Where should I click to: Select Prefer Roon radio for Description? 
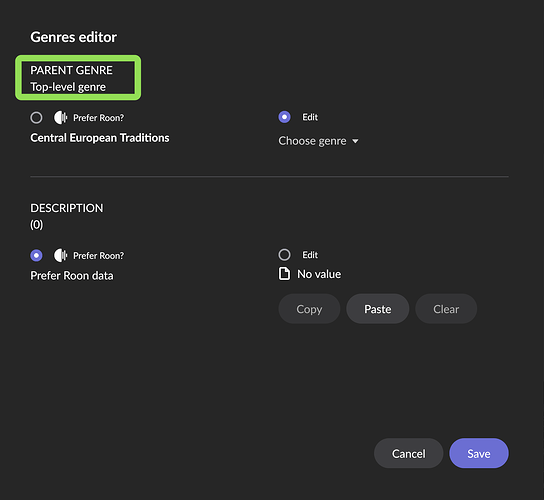(36, 255)
